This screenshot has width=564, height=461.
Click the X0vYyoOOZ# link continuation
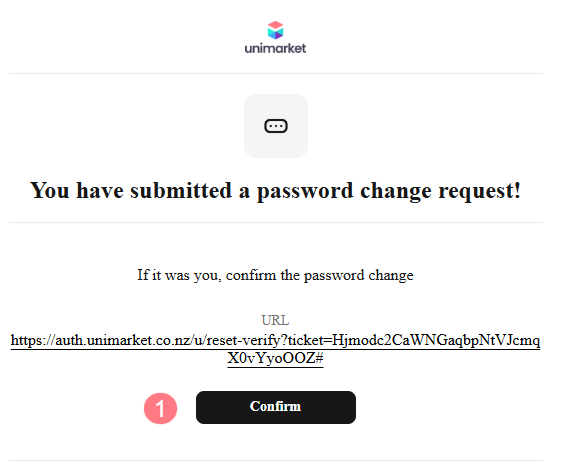tap(276, 358)
